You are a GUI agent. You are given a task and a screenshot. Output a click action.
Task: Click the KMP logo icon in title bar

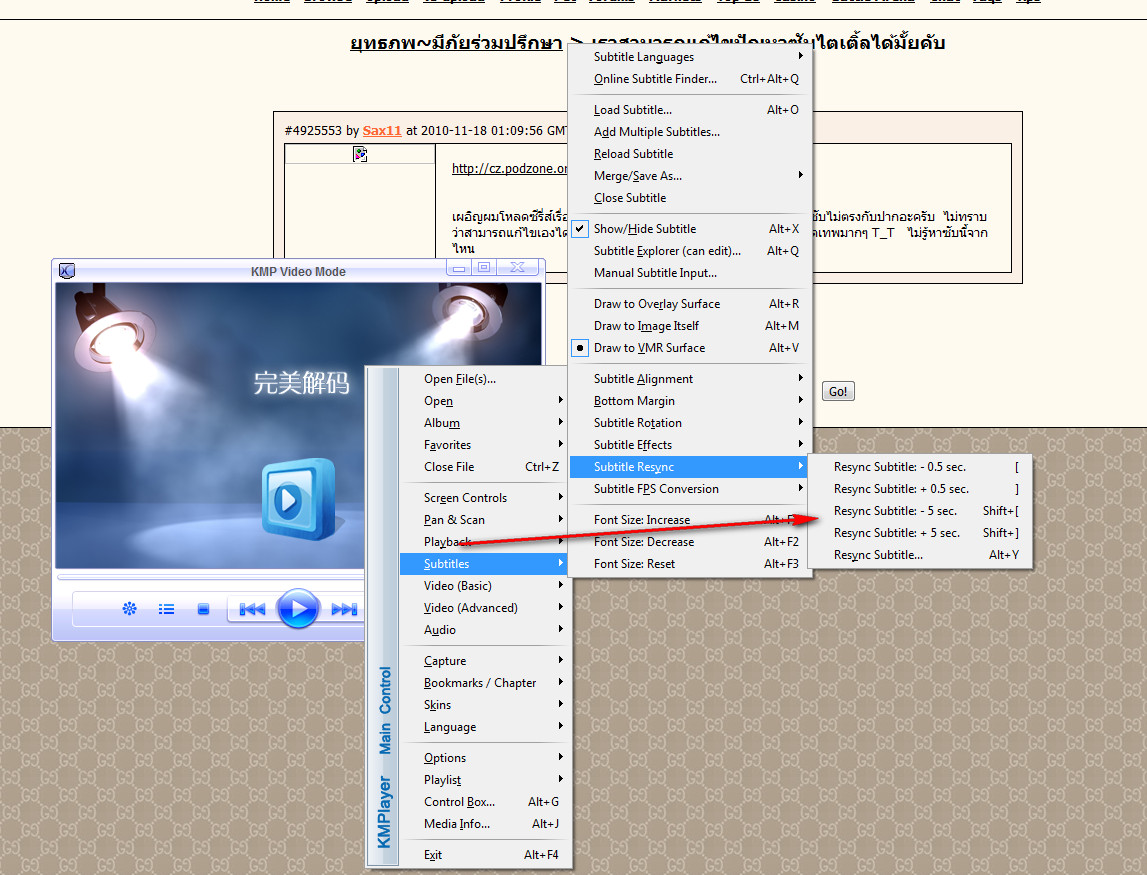pos(67,271)
